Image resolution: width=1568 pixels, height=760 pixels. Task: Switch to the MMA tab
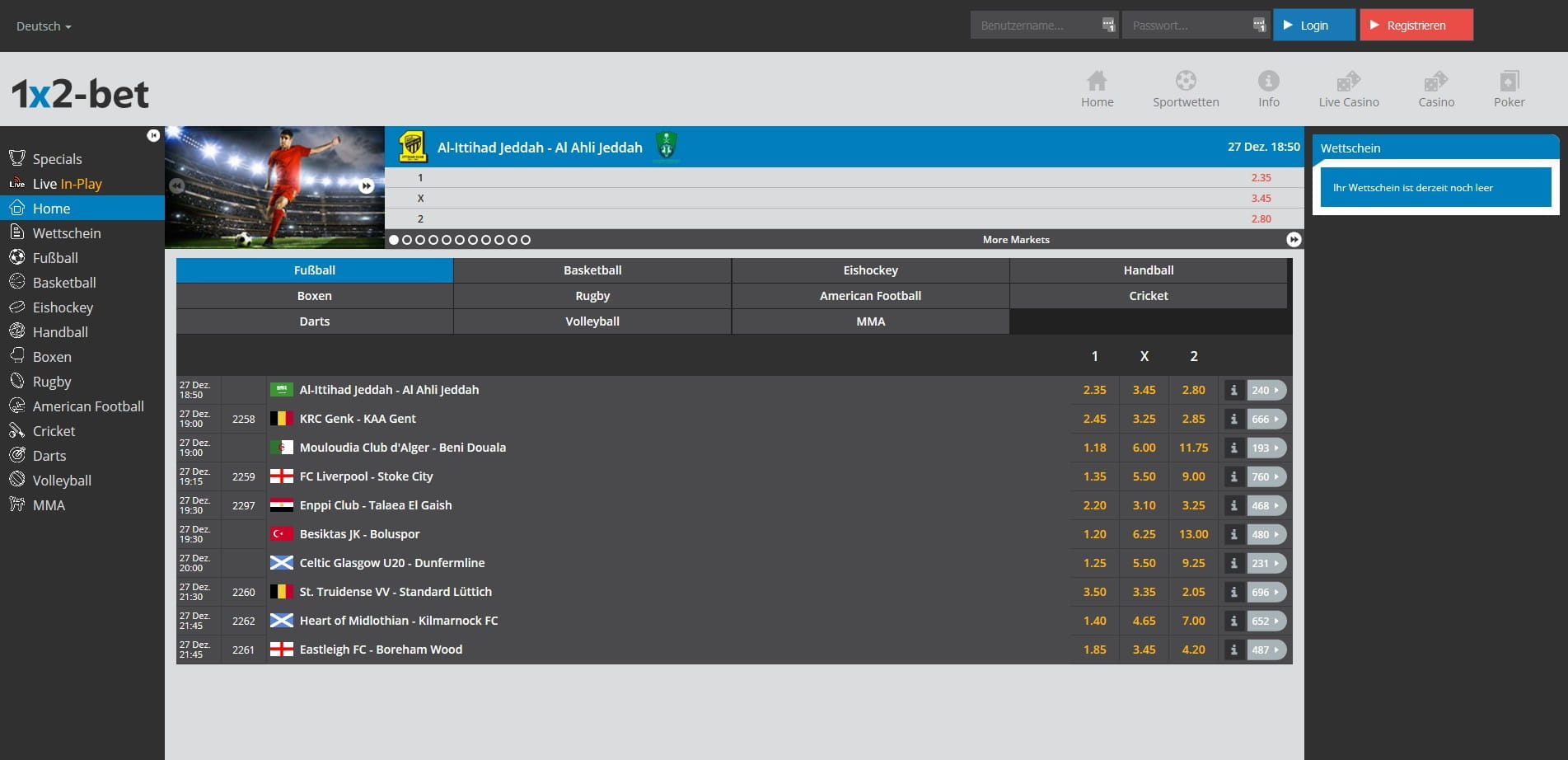870,321
